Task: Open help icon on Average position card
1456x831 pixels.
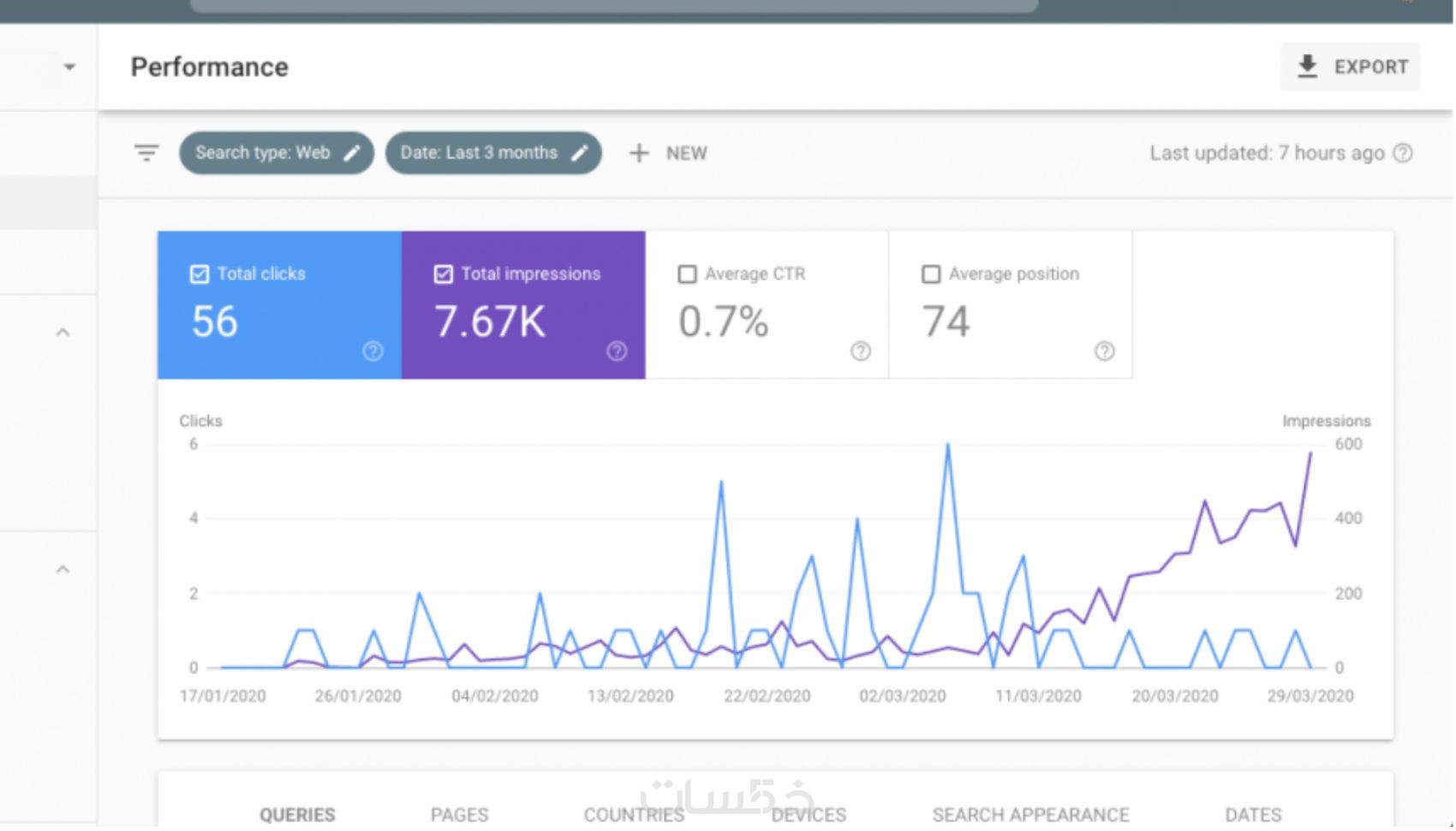Action: click(1105, 351)
